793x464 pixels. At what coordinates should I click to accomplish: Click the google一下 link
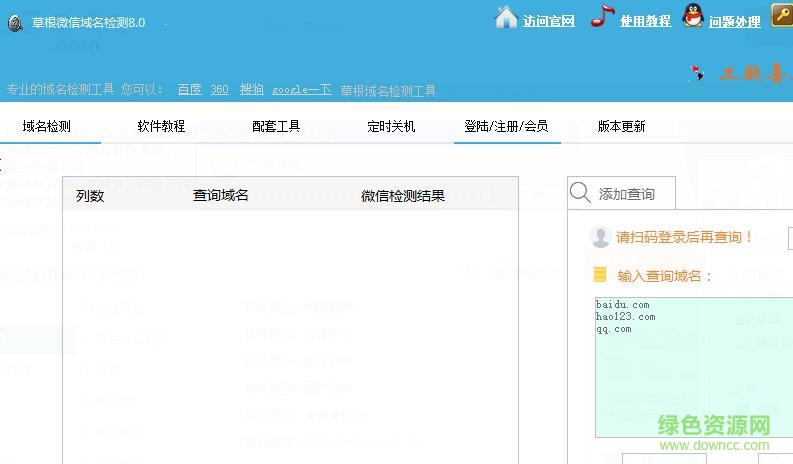(301, 90)
